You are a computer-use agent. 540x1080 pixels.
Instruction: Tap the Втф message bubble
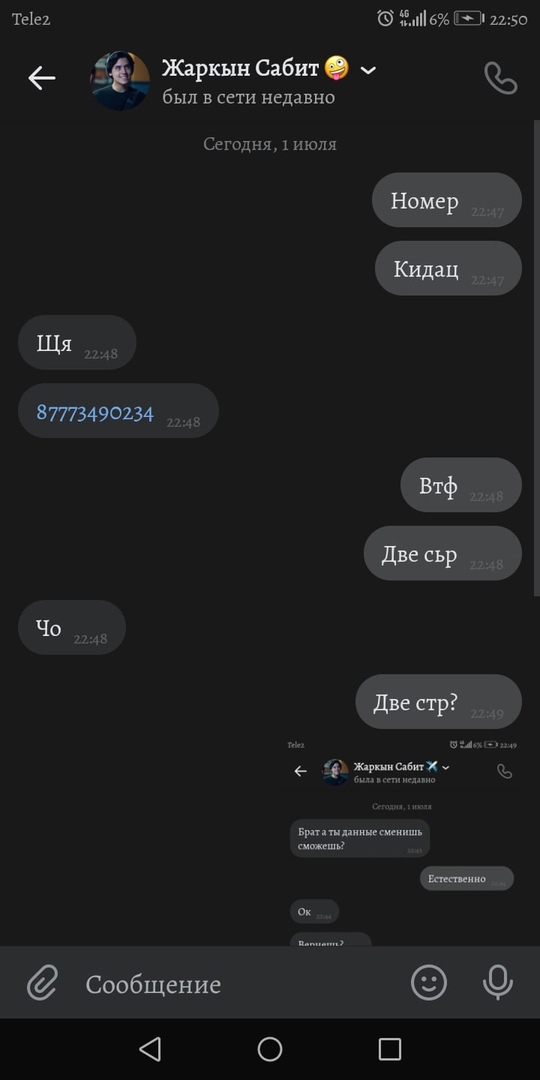(461, 484)
